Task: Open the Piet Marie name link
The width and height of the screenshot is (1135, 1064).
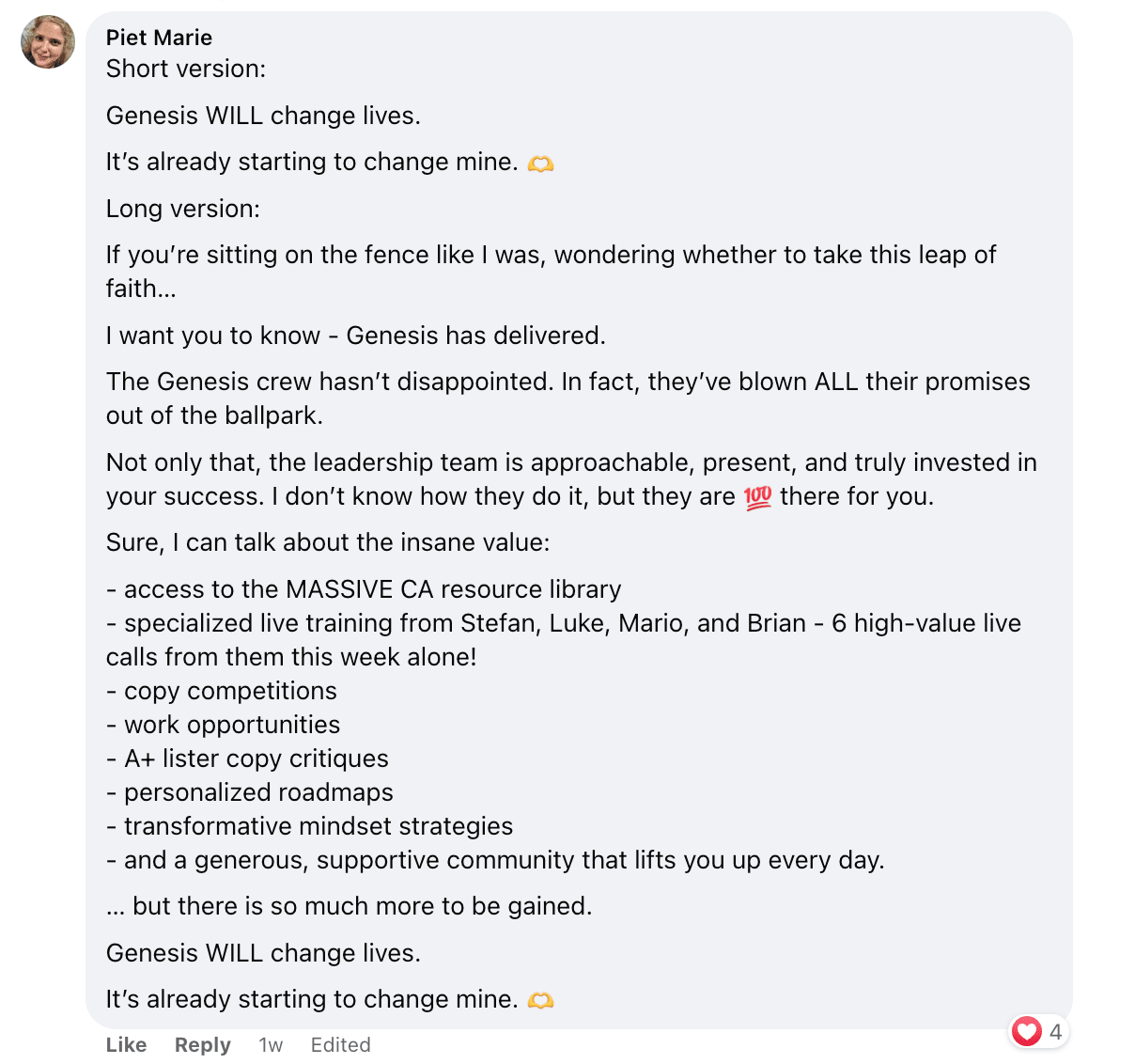Action: coord(159,38)
